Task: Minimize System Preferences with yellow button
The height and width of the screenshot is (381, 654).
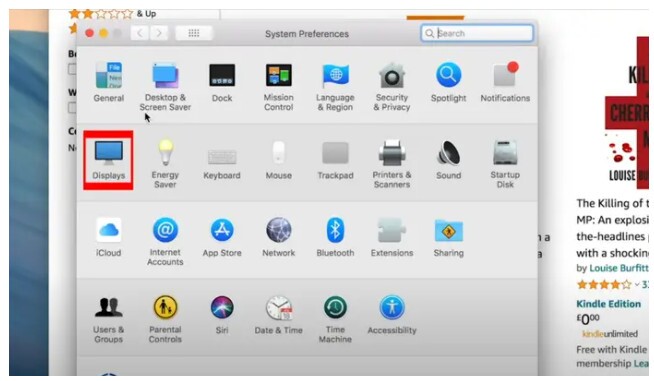Action: click(103, 33)
